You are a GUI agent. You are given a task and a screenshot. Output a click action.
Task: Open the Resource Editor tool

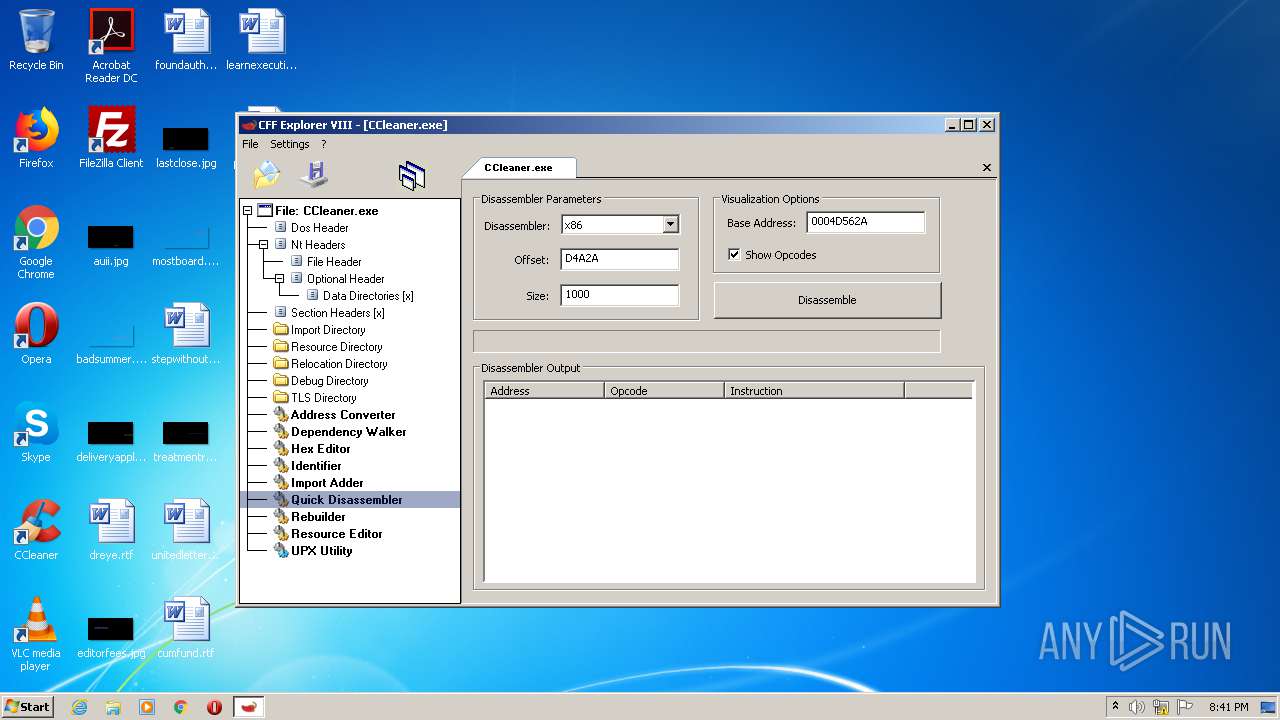coord(336,534)
